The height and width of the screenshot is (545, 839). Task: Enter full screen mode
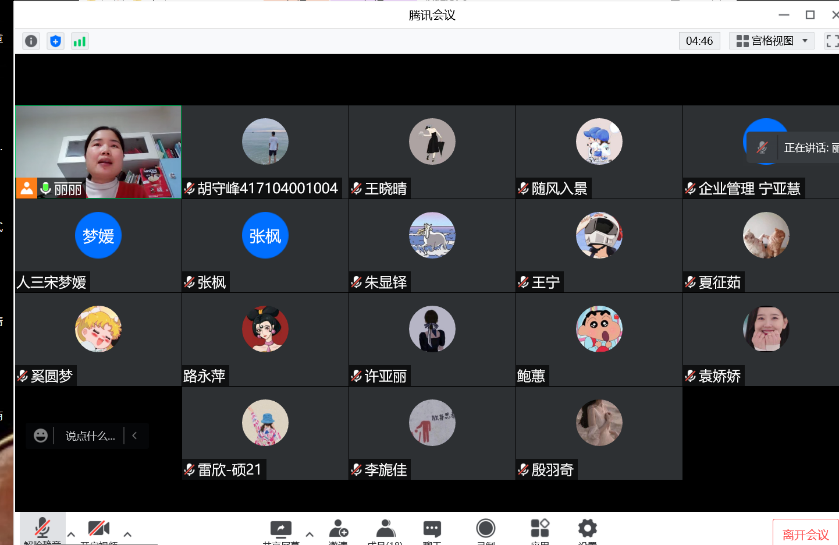tap(831, 41)
